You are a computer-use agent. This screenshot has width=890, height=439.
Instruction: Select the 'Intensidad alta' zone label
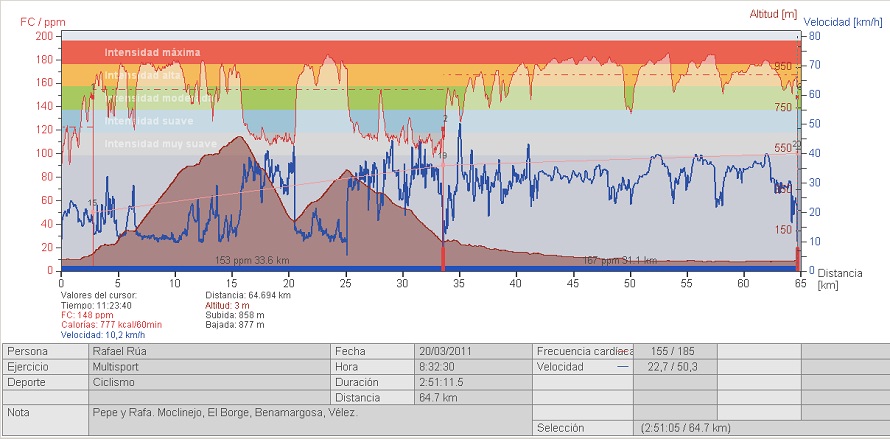point(142,76)
